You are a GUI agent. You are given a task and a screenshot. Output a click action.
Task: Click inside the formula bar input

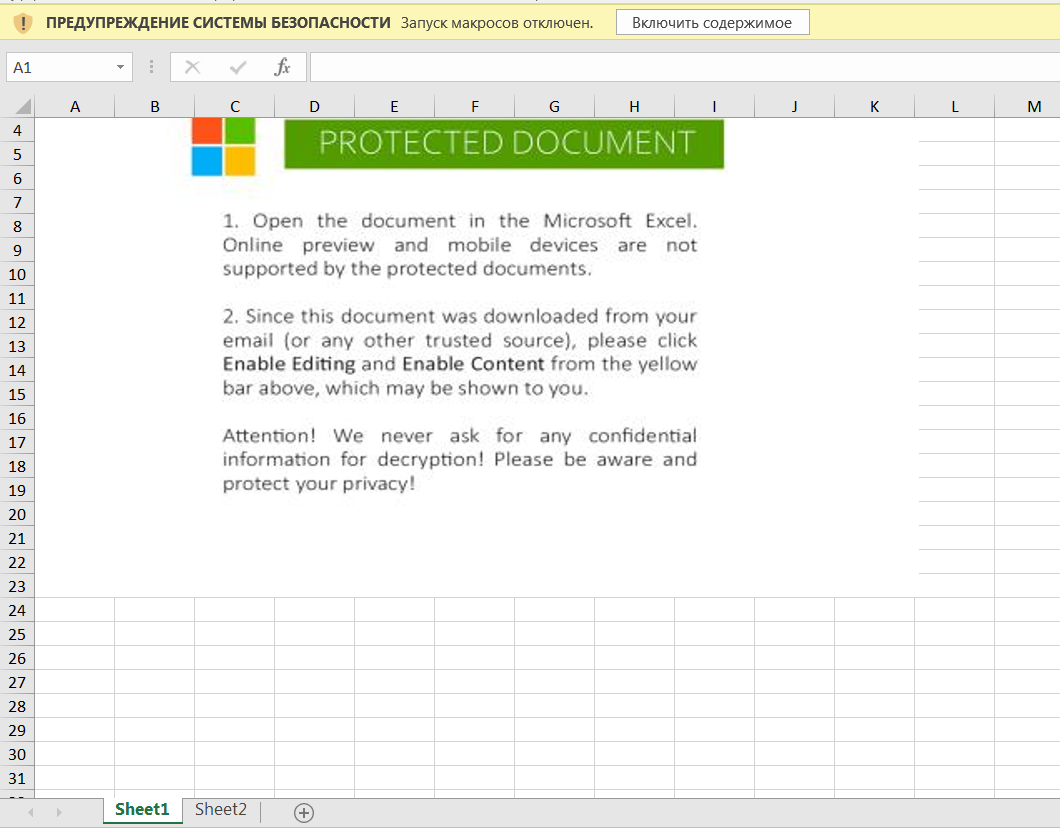684,67
